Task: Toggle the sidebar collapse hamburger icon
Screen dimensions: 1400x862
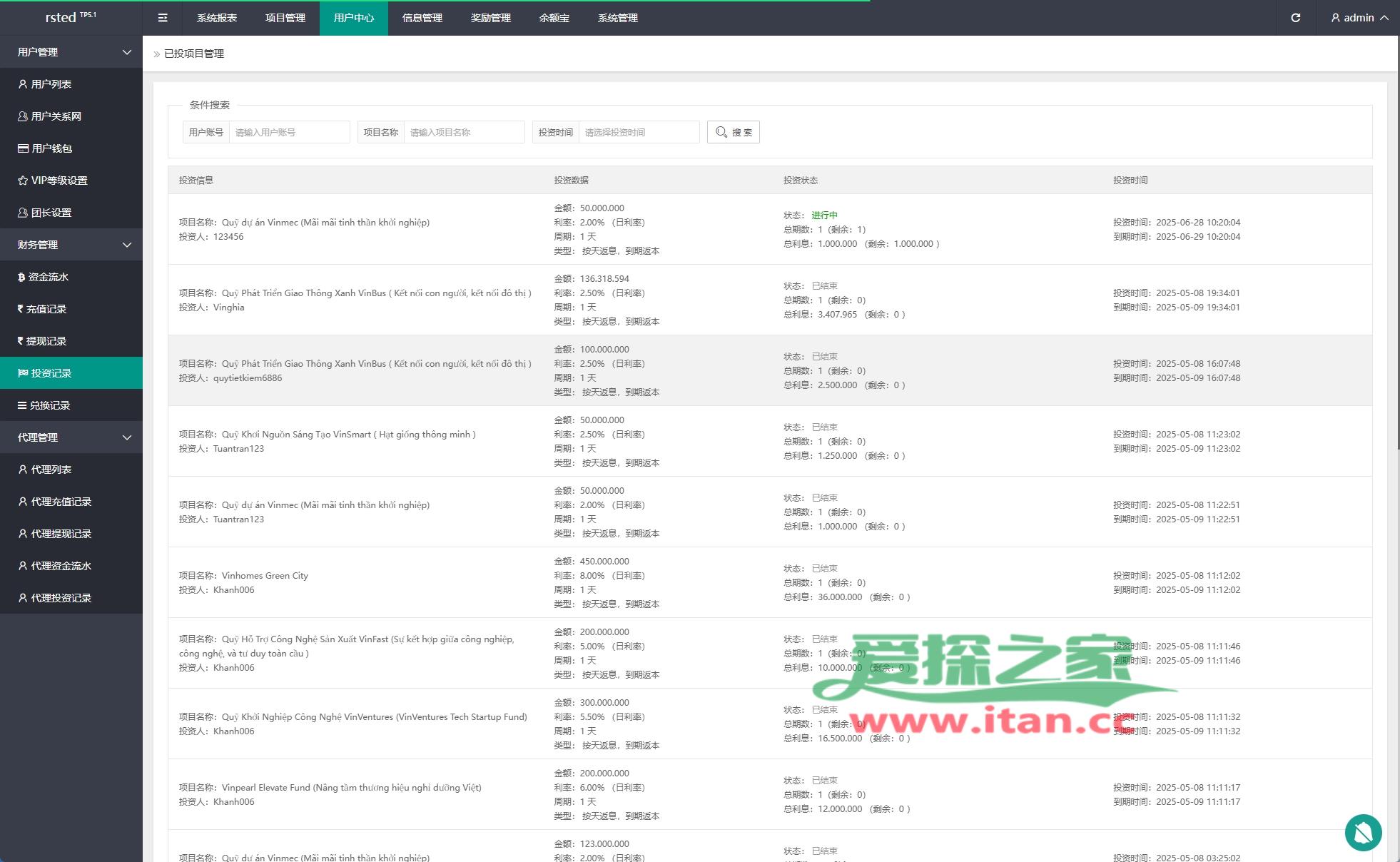Action: (163, 18)
